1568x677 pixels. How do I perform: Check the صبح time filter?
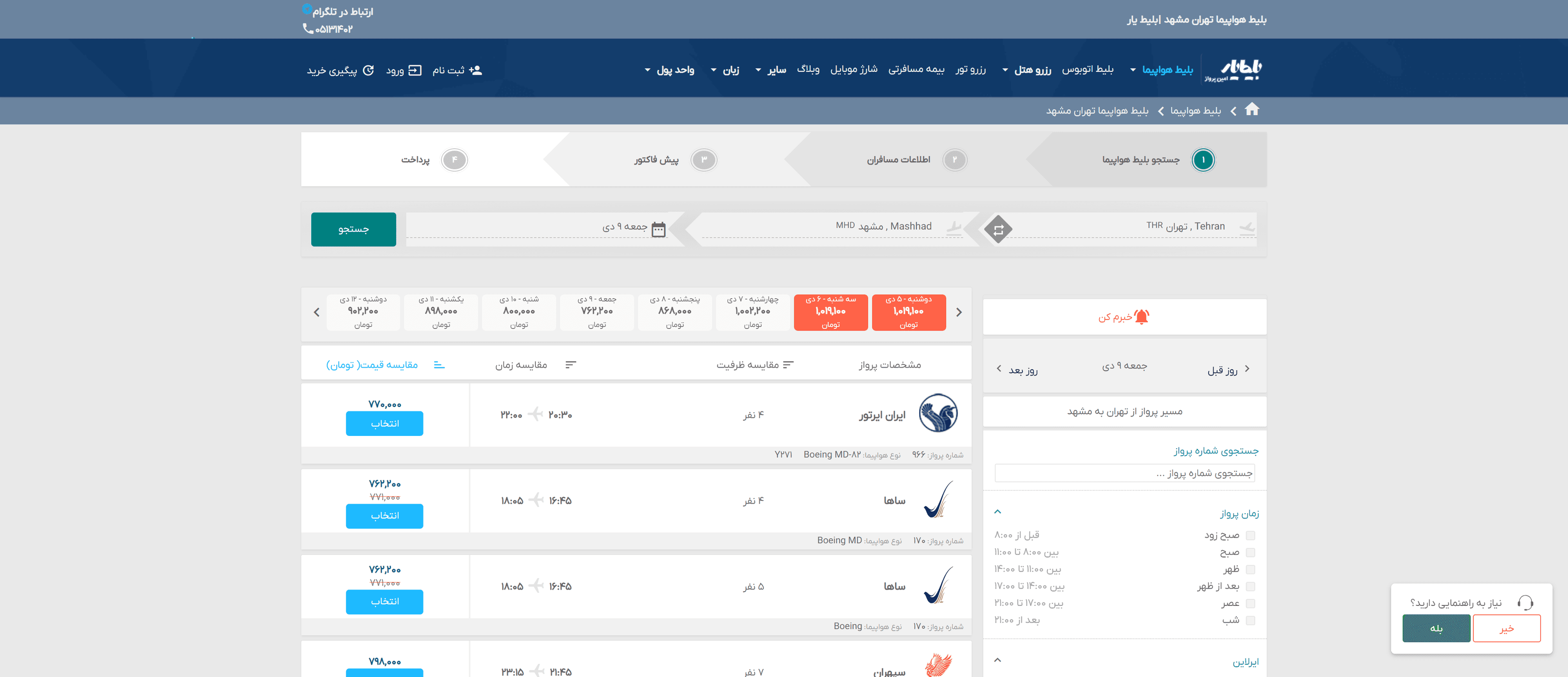[1250, 552]
